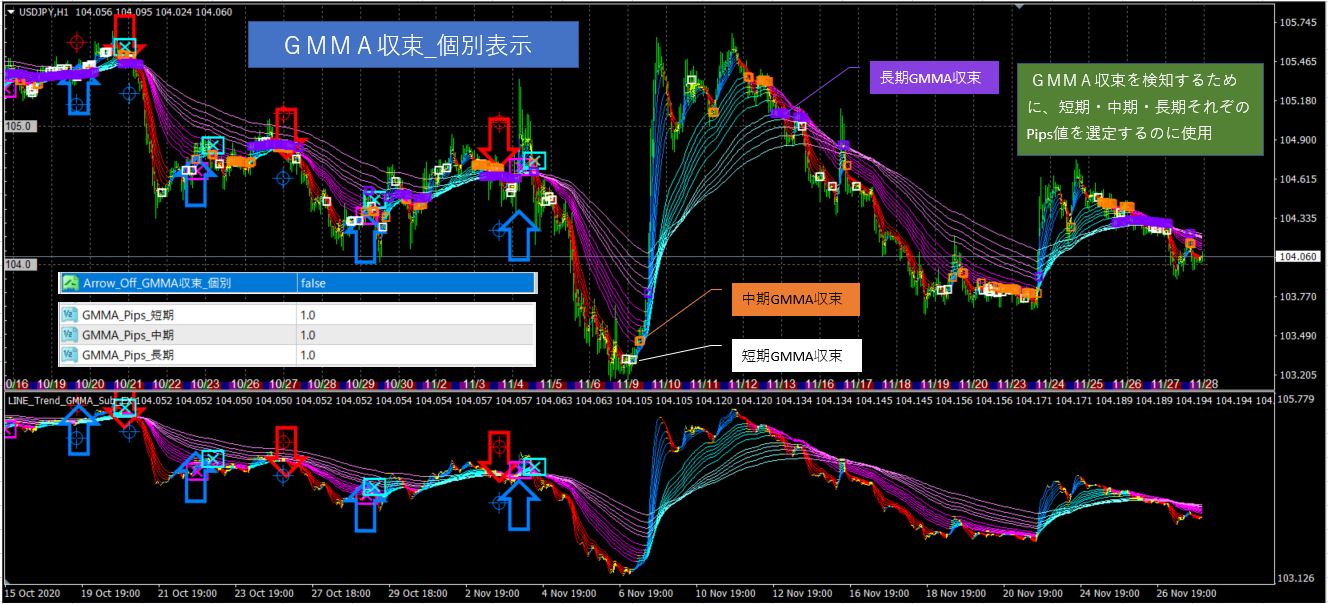The height and width of the screenshot is (604, 1328).
Task: Click the 26 Nov 19:00 time axis label
Action: 1186,592
